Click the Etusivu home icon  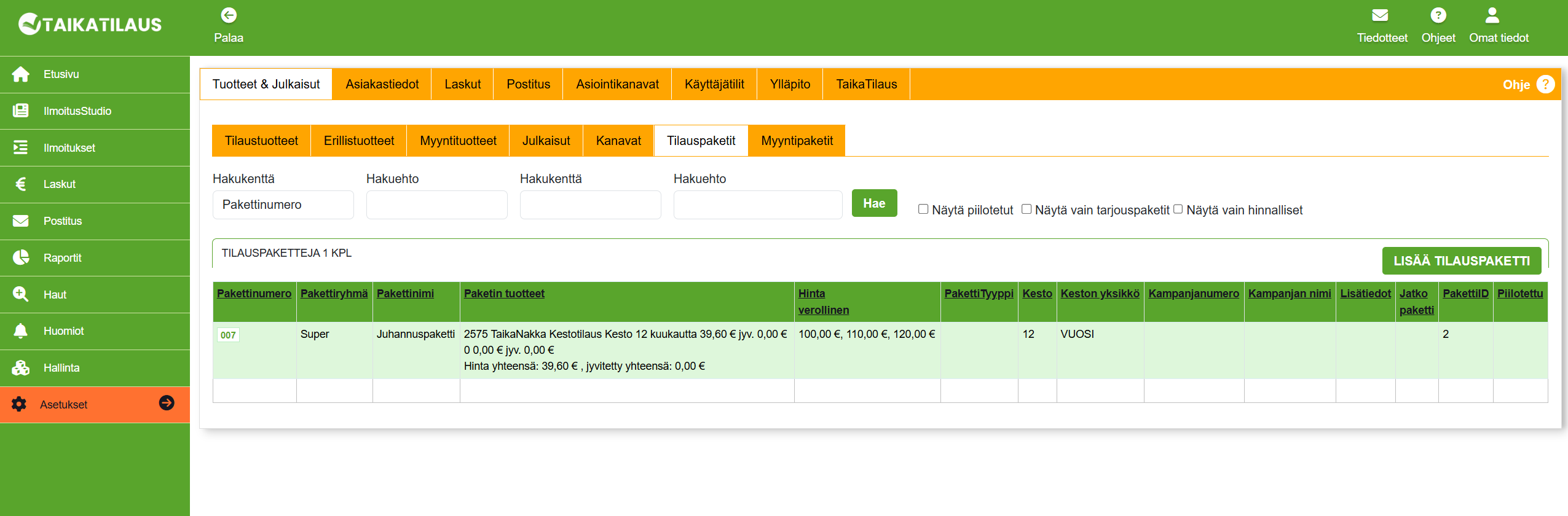click(x=20, y=74)
